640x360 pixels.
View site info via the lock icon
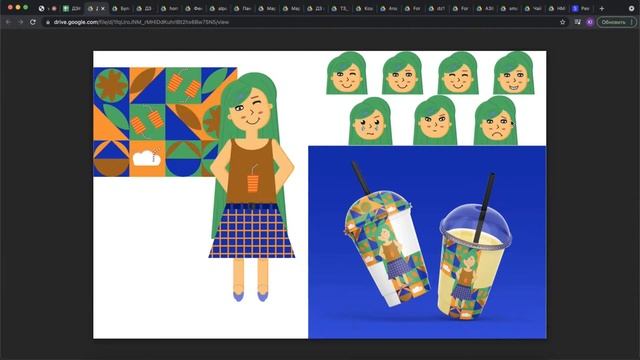pyautogui.click(x=48, y=22)
